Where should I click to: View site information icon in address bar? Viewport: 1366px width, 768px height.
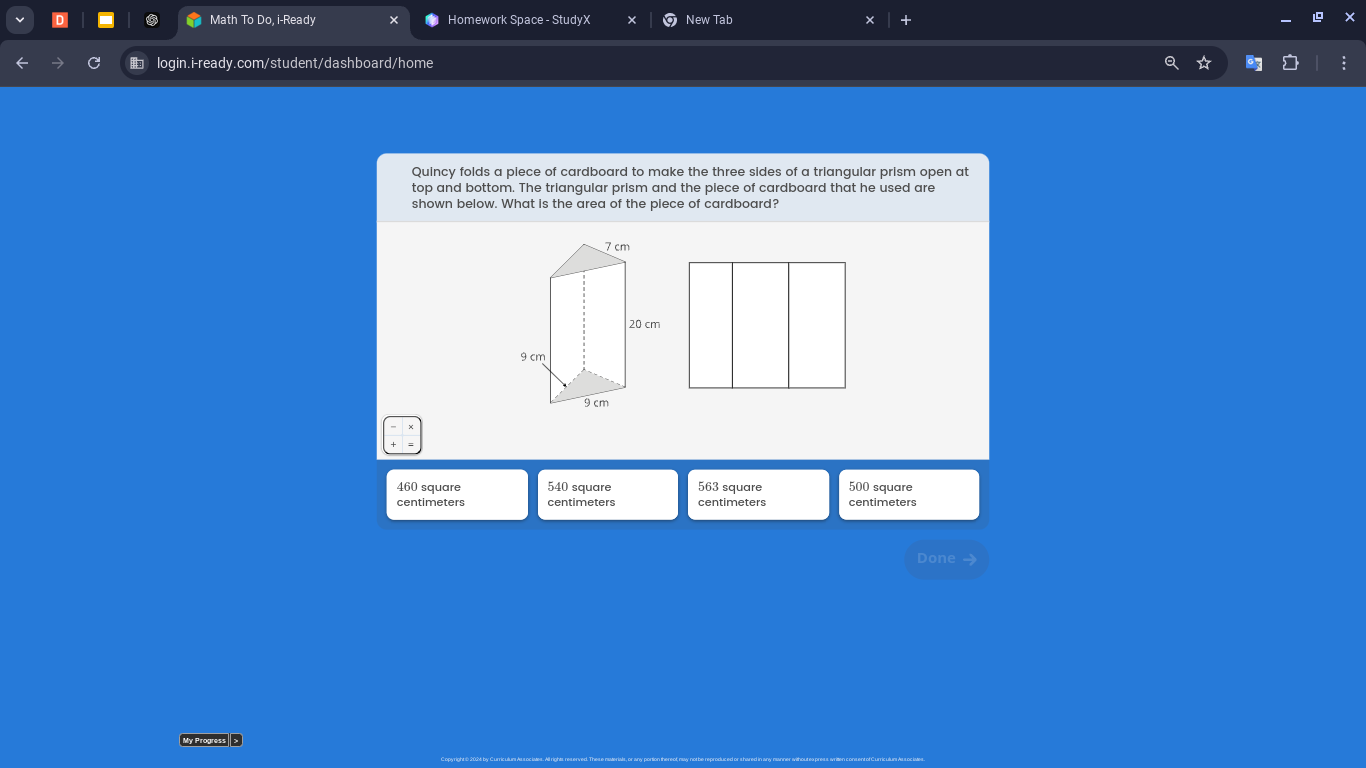click(138, 63)
